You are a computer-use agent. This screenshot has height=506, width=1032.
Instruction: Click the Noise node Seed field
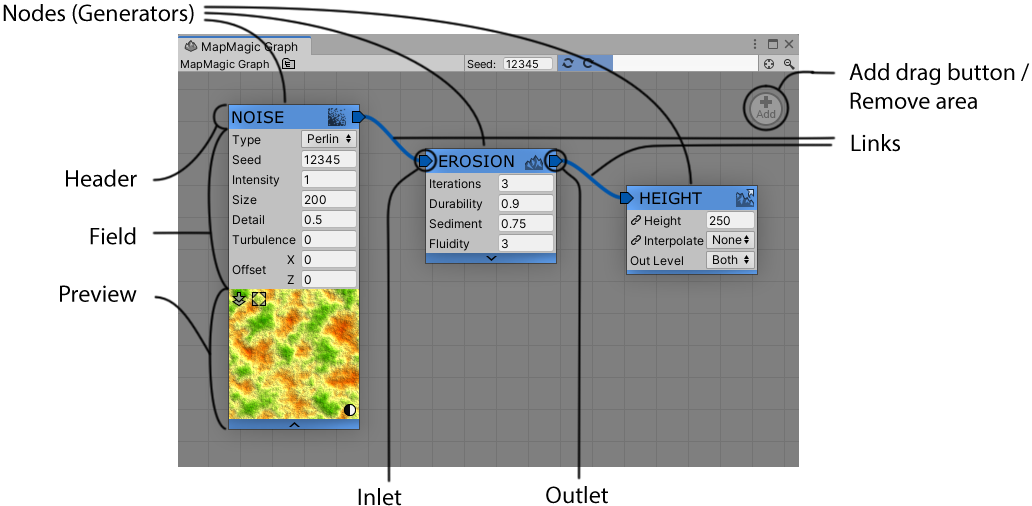coord(329,159)
